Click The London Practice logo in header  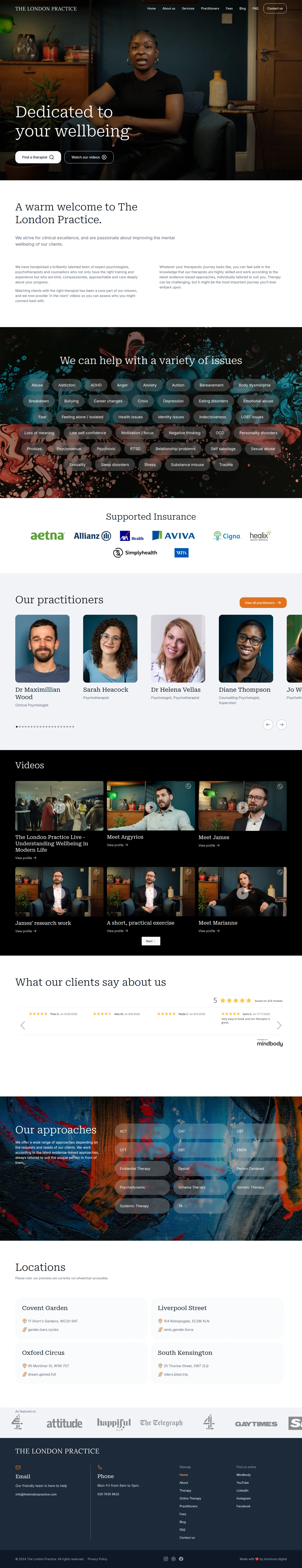click(x=46, y=8)
